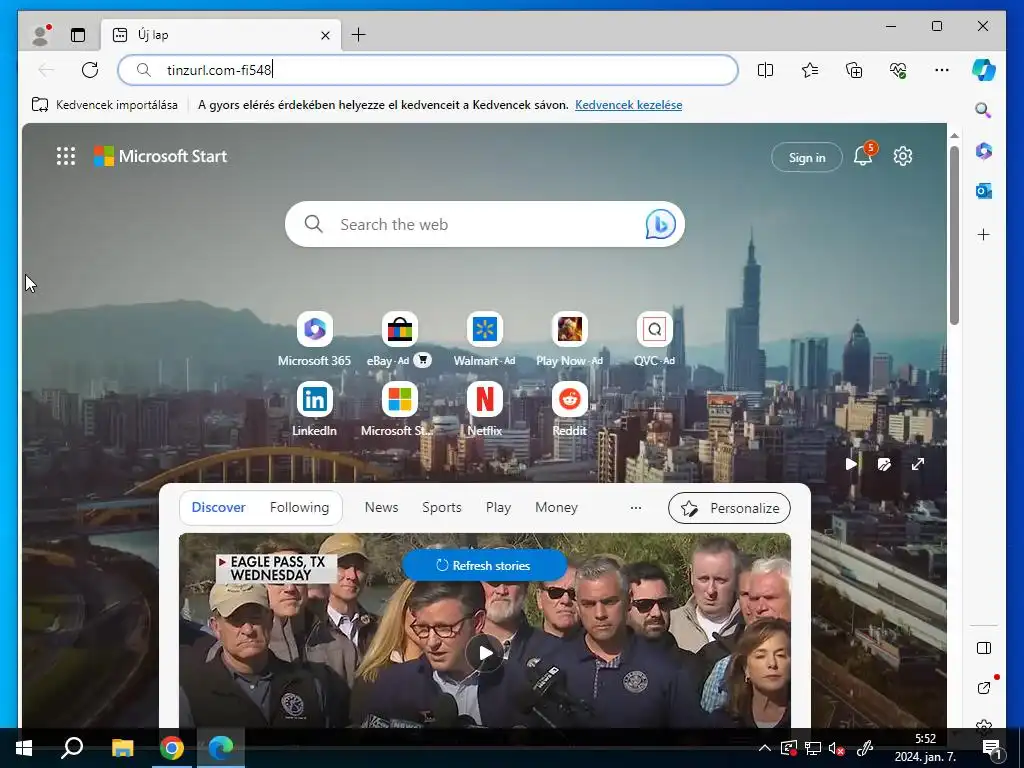
Task: Close the Új lap tab
Action: [325, 35]
